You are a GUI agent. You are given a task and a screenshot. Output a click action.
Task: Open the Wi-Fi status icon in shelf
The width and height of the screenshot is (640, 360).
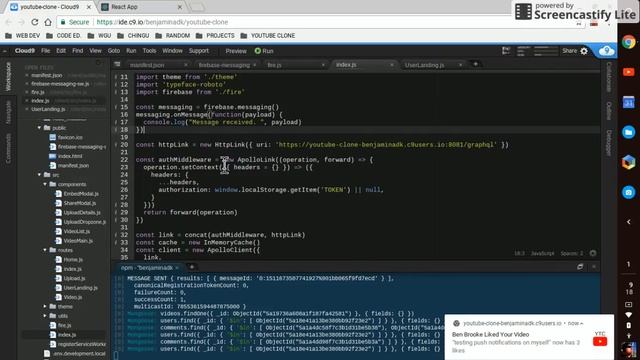(629, 315)
